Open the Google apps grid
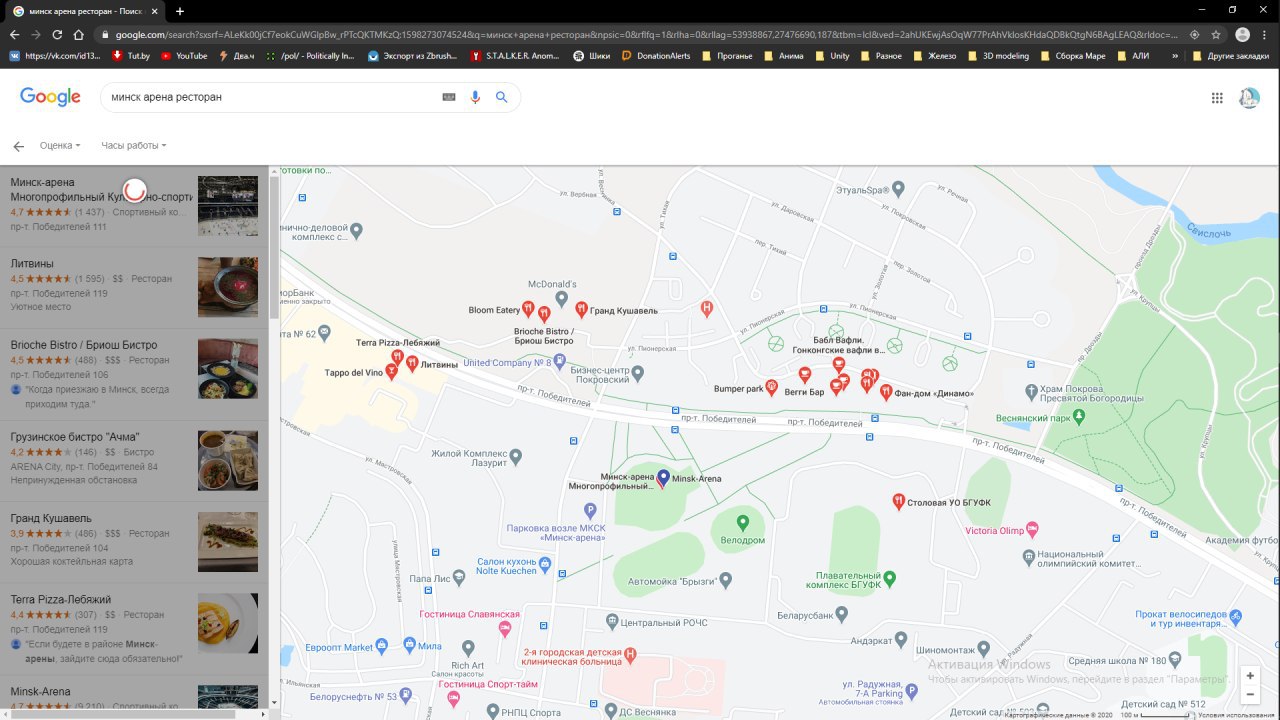The height and width of the screenshot is (720, 1280). point(1217,98)
